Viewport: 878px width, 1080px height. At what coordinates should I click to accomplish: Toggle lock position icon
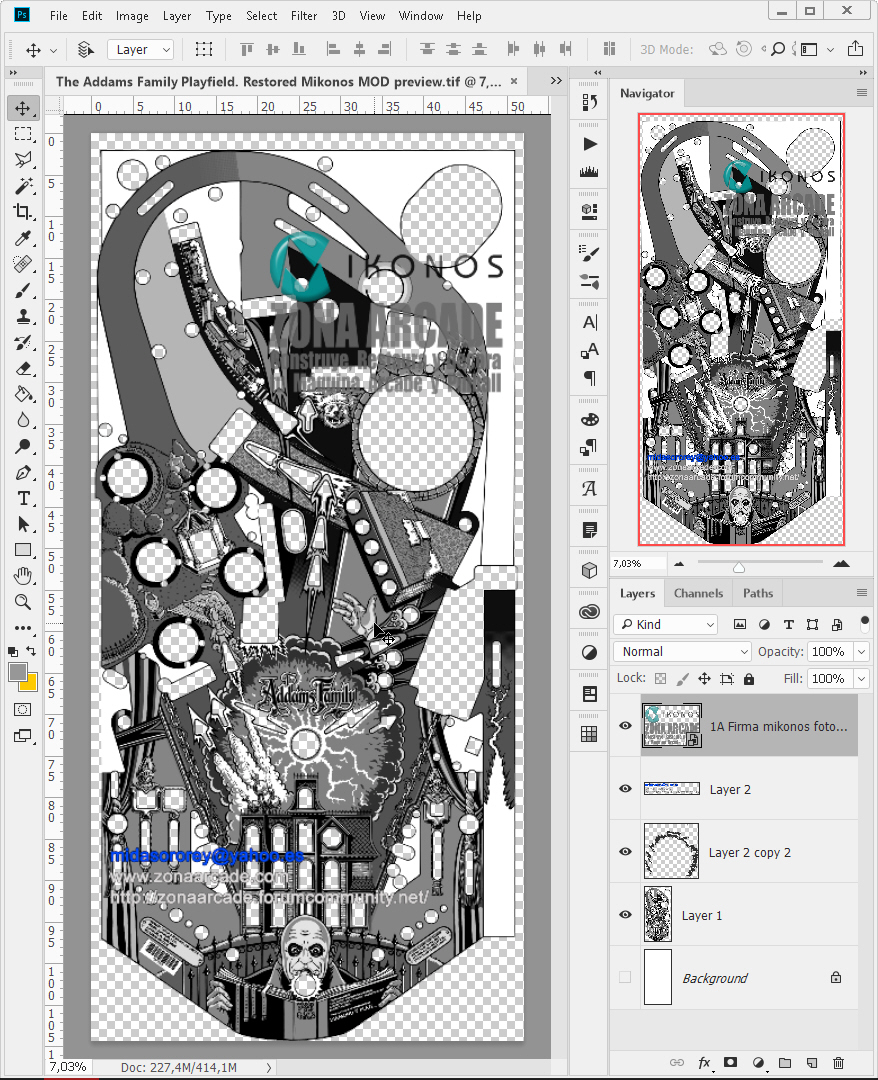point(704,679)
